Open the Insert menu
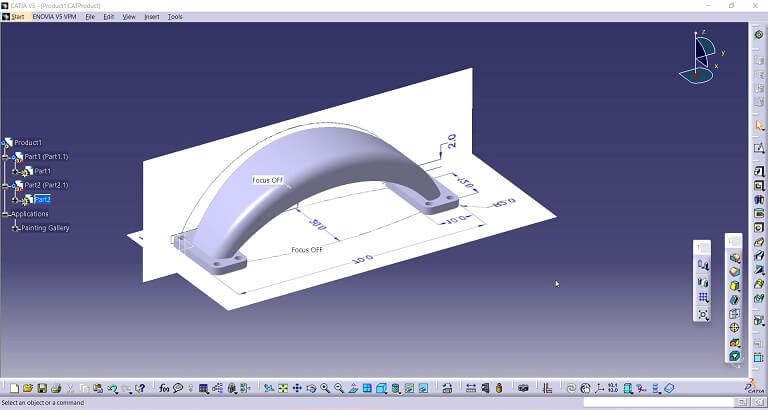 pos(152,17)
